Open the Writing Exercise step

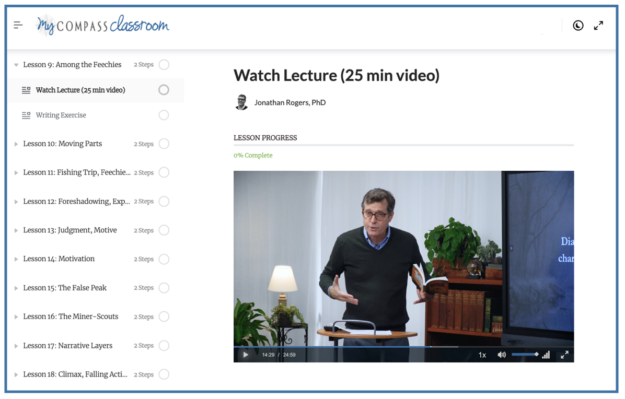[61, 115]
